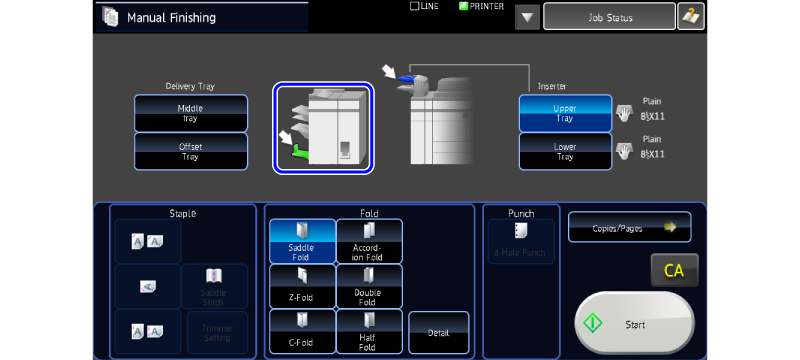
Task: Select the C-Fold option
Action: [303, 331]
